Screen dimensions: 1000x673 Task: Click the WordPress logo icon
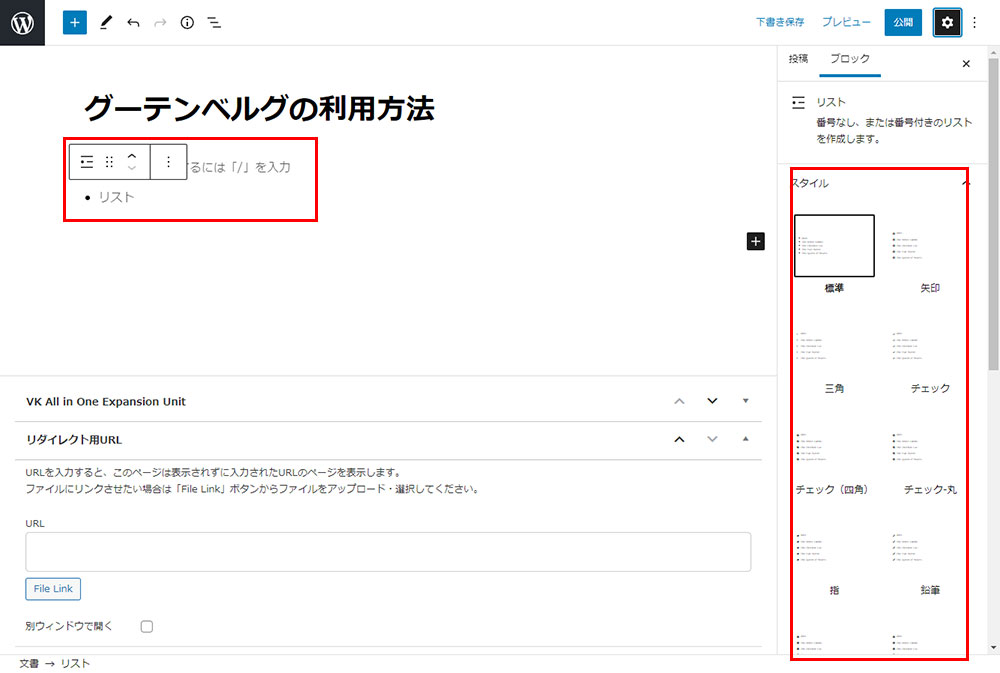tap(22, 22)
